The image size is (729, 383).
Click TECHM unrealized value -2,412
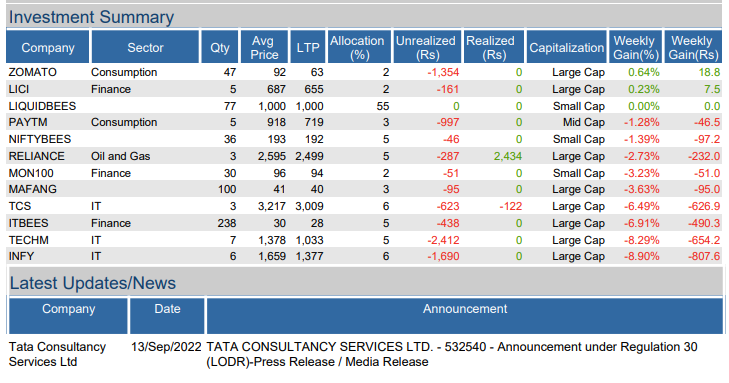coord(443,240)
